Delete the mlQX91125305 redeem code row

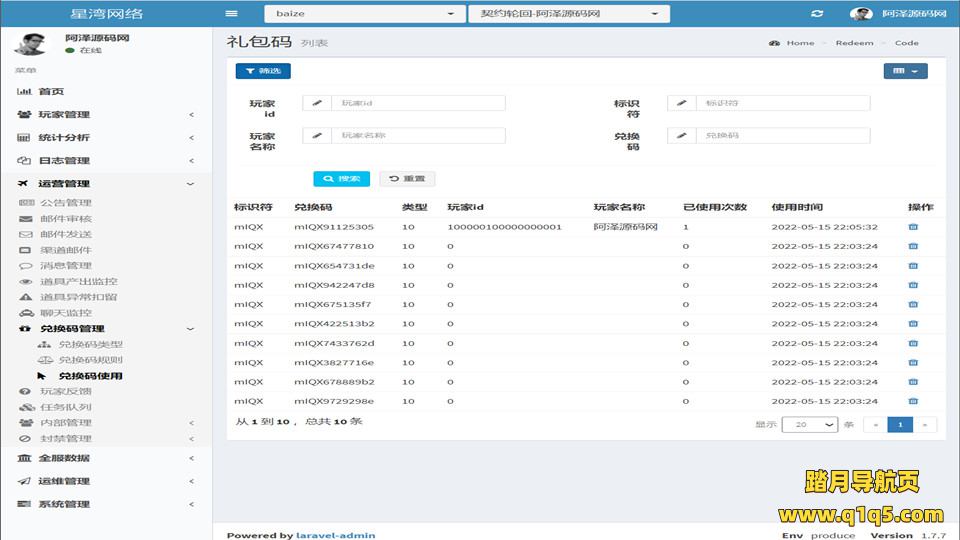912,227
